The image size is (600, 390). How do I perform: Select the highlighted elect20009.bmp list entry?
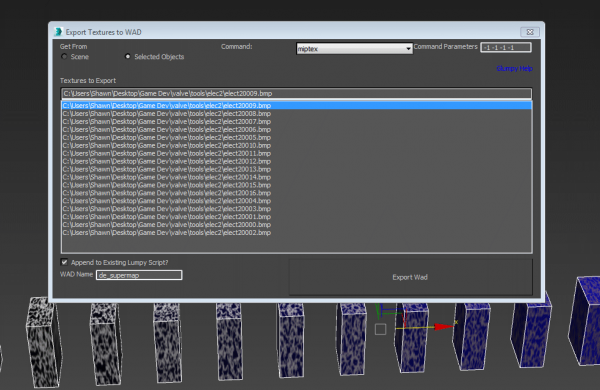[297, 106]
